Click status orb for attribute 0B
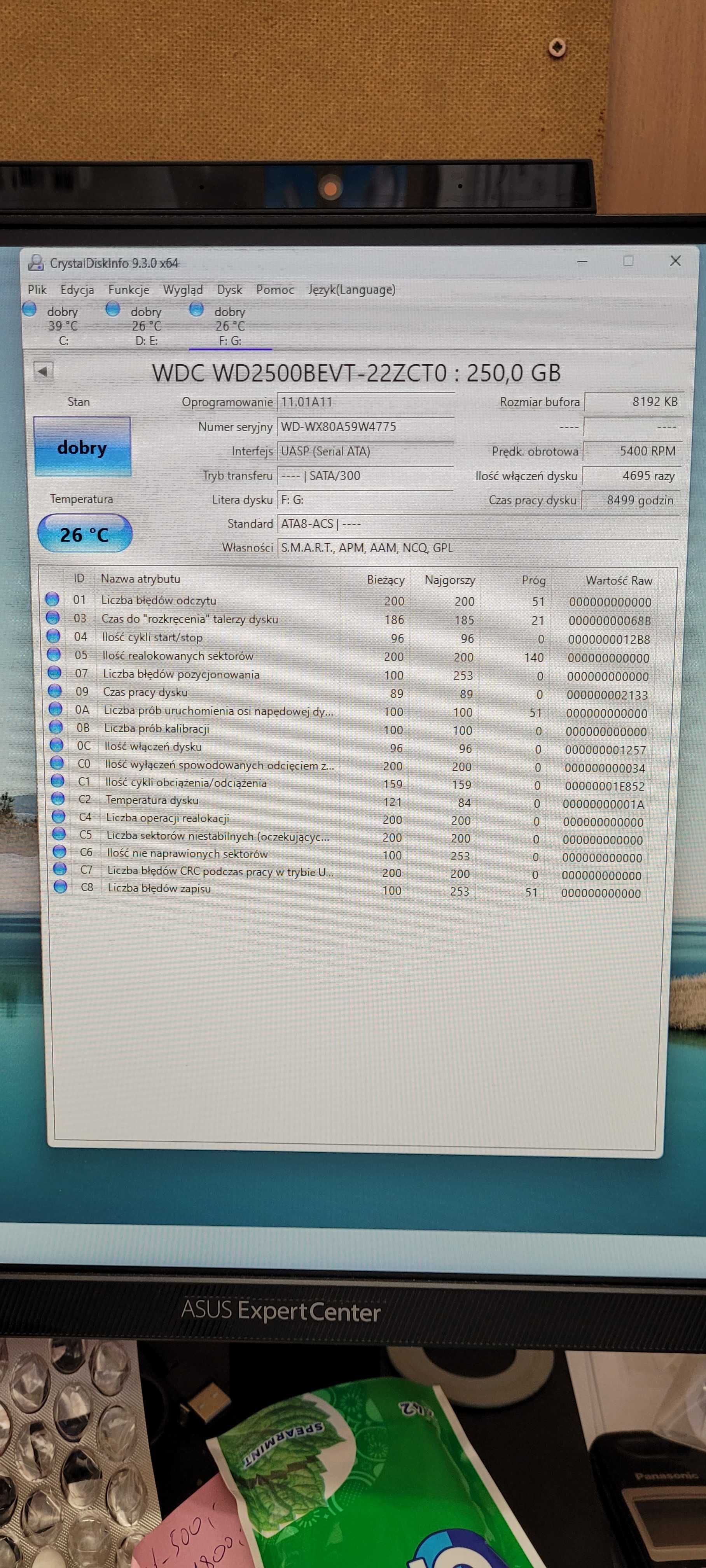This screenshot has width=706, height=1568. (57, 727)
